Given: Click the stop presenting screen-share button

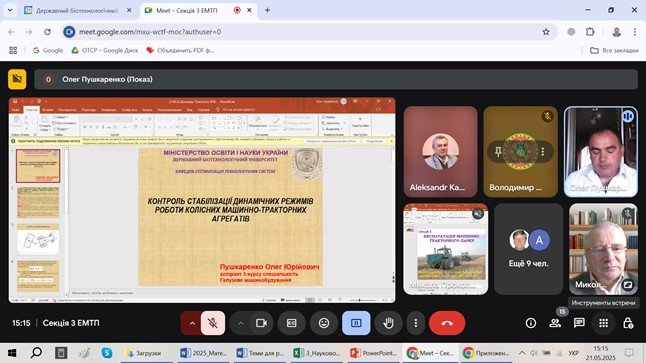Looking at the screenshot, I should pyautogui.click(x=356, y=323).
